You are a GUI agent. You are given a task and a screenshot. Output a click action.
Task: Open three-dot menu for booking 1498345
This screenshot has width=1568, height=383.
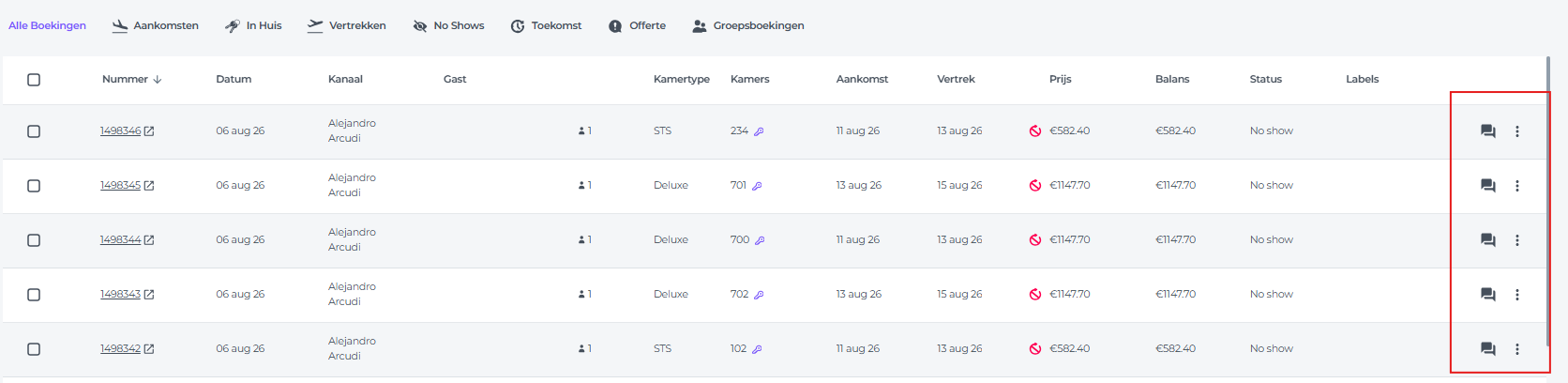click(x=1516, y=186)
